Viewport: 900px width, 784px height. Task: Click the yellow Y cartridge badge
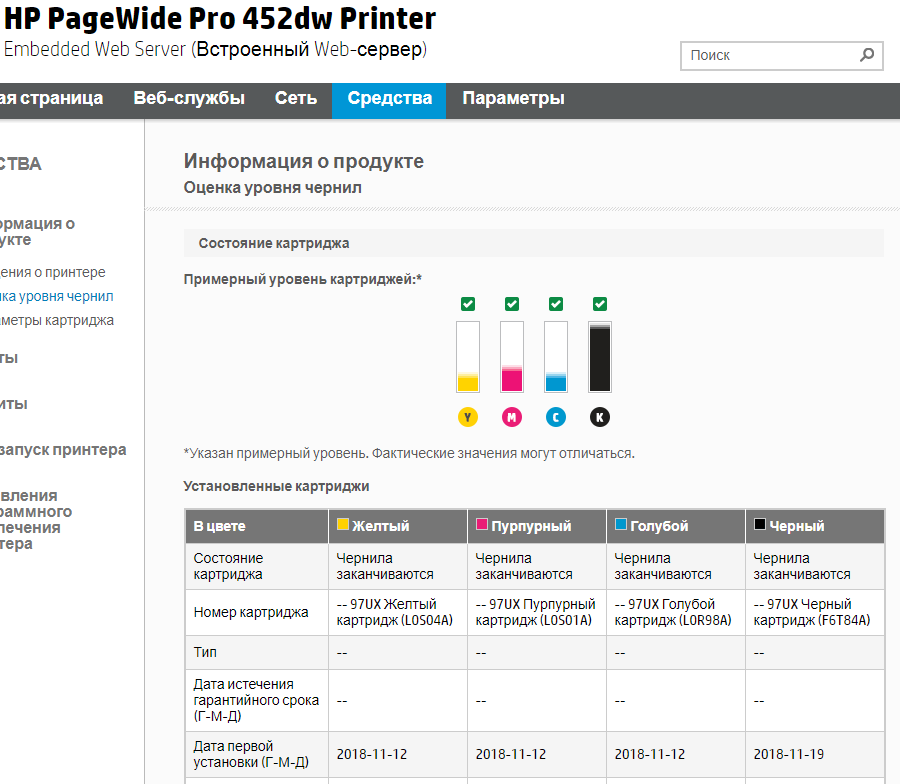468,417
